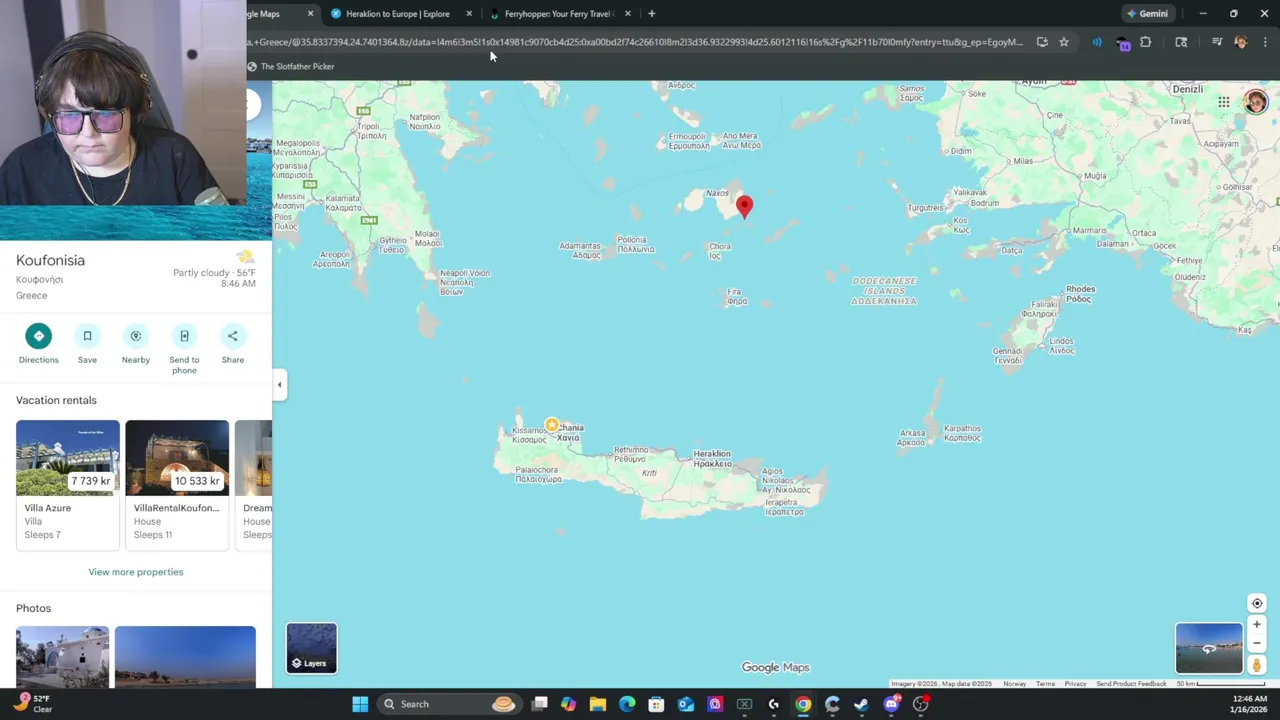Zoom in on the map
The image size is (1280, 720).
[x=1257, y=625]
